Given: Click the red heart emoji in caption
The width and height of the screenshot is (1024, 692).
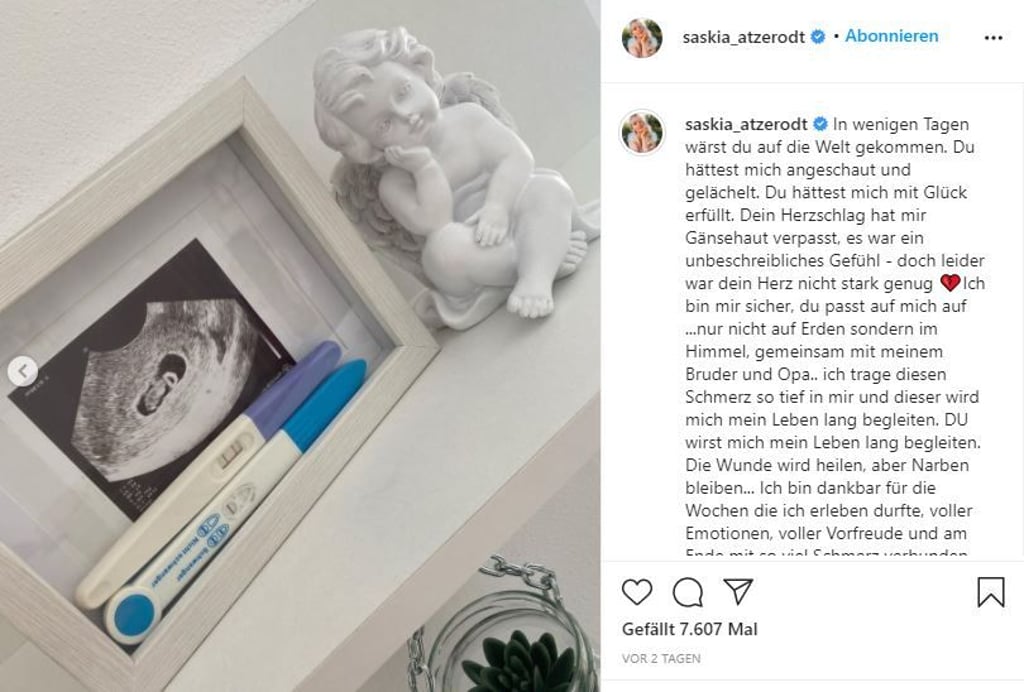Looking at the screenshot, I should point(950,283).
